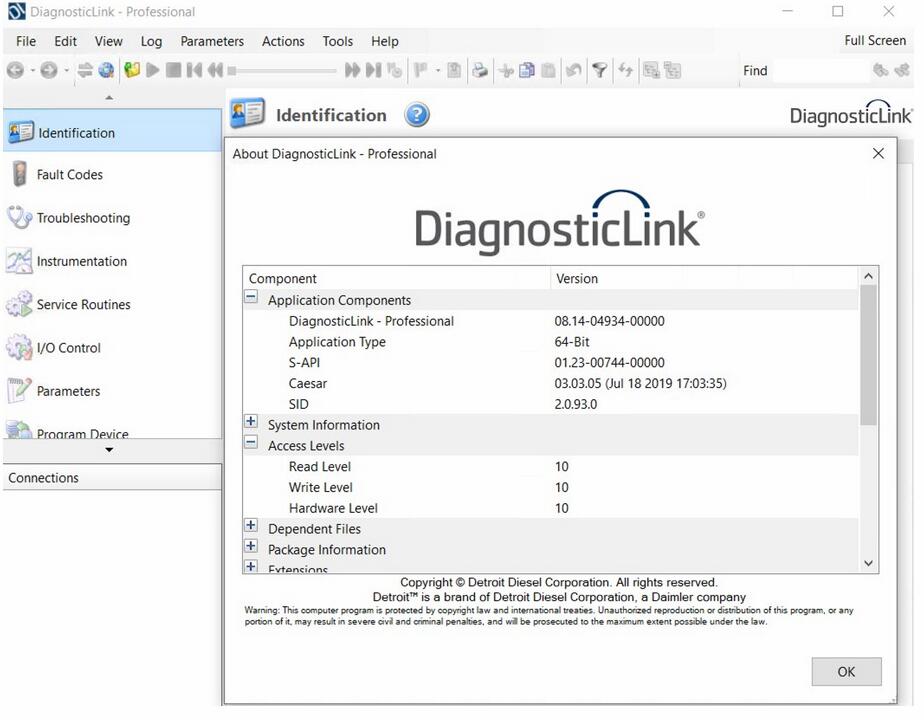
Task: Expand the Dependent Files section
Action: (250, 525)
